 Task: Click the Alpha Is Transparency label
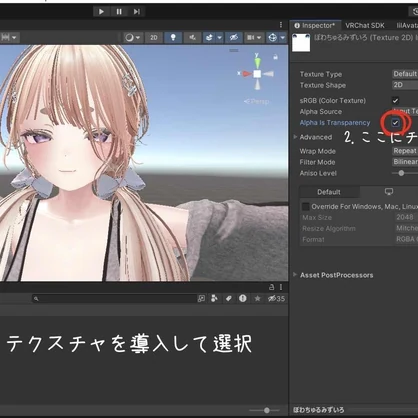point(335,123)
